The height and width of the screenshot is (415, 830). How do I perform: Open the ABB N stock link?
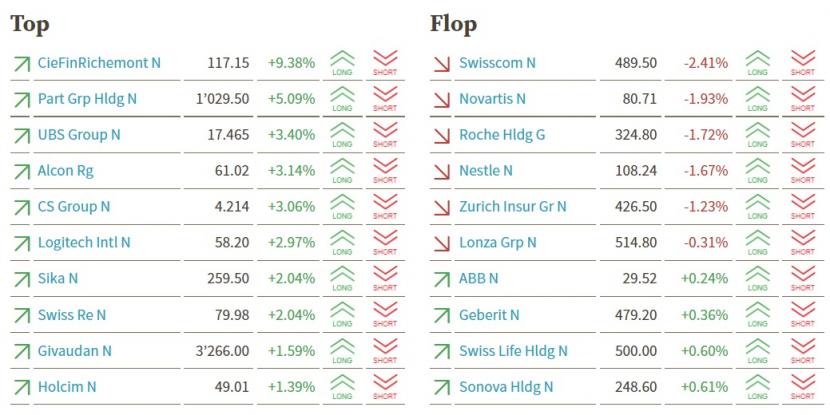click(479, 278)
